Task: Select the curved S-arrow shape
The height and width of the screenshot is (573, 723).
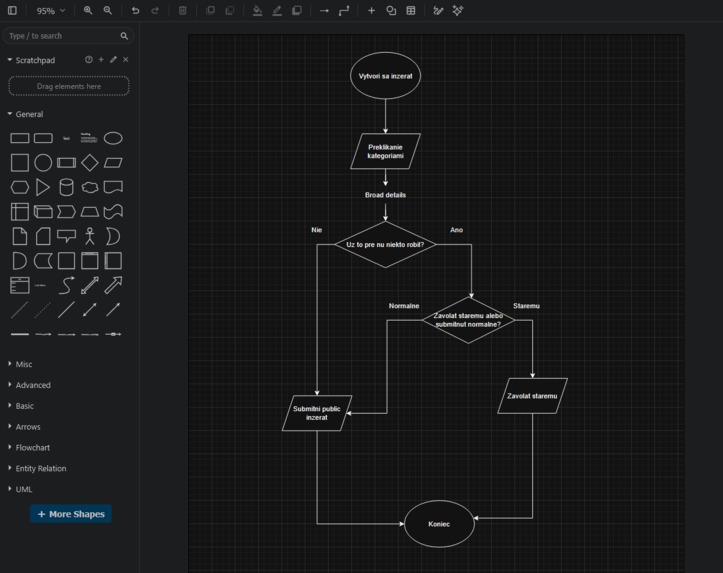Action: [x=66, y=285]
